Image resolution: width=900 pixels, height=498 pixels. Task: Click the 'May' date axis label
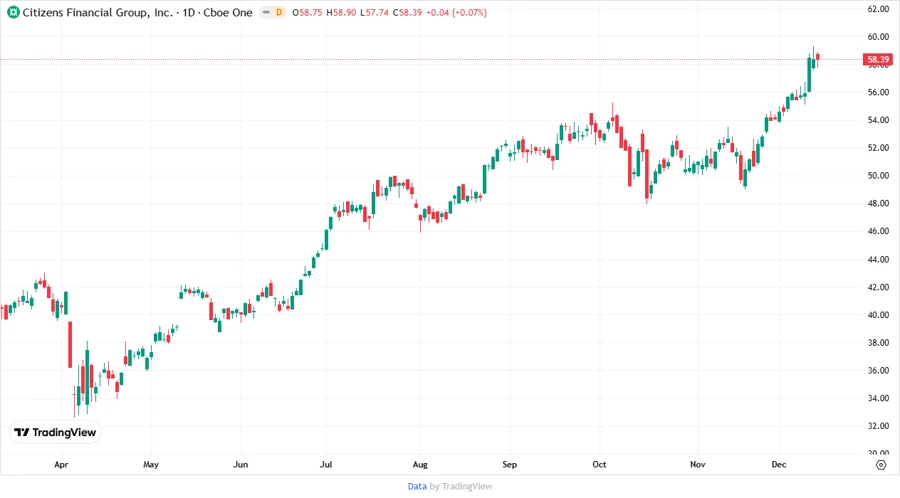(151, 464)
